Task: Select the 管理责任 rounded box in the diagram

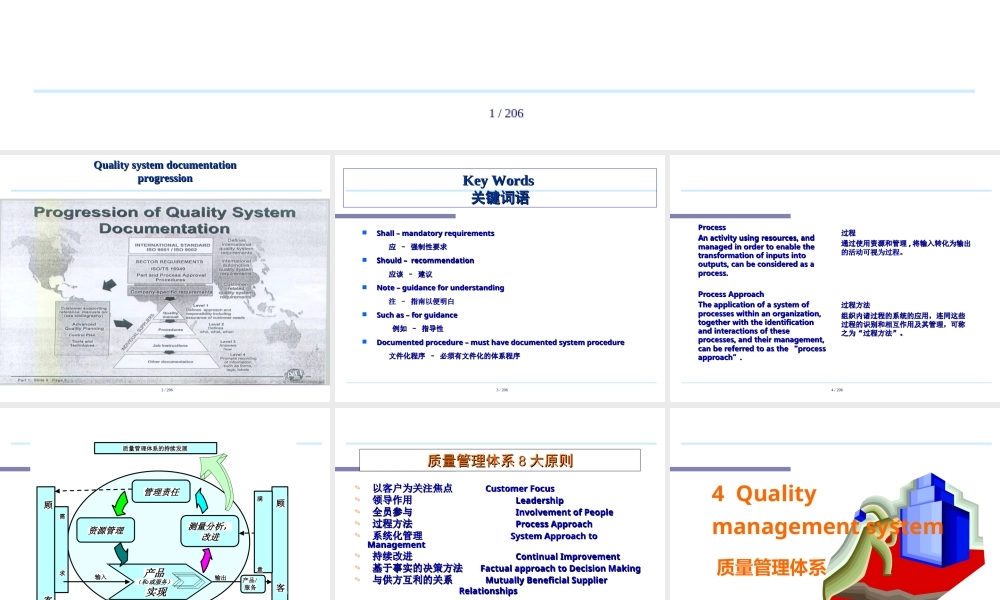Action: coord(162,491)
